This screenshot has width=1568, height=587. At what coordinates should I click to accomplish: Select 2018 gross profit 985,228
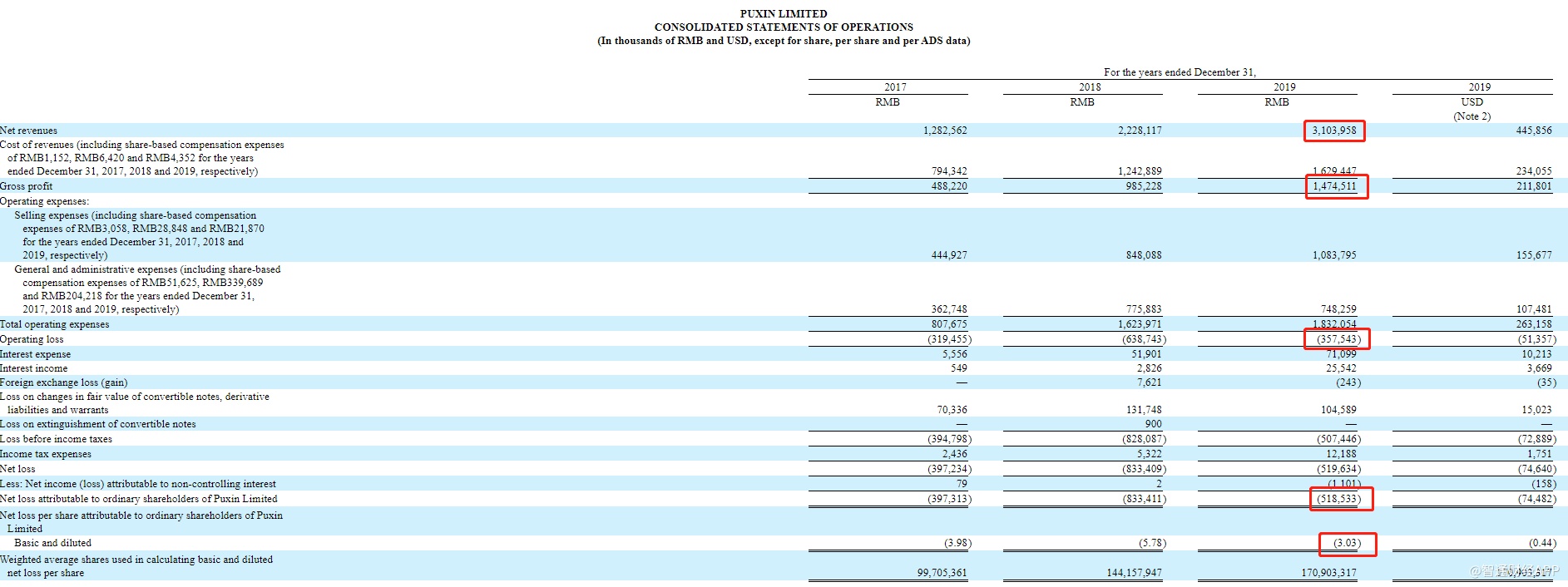pyautogui.click(x=1144, y=186)
